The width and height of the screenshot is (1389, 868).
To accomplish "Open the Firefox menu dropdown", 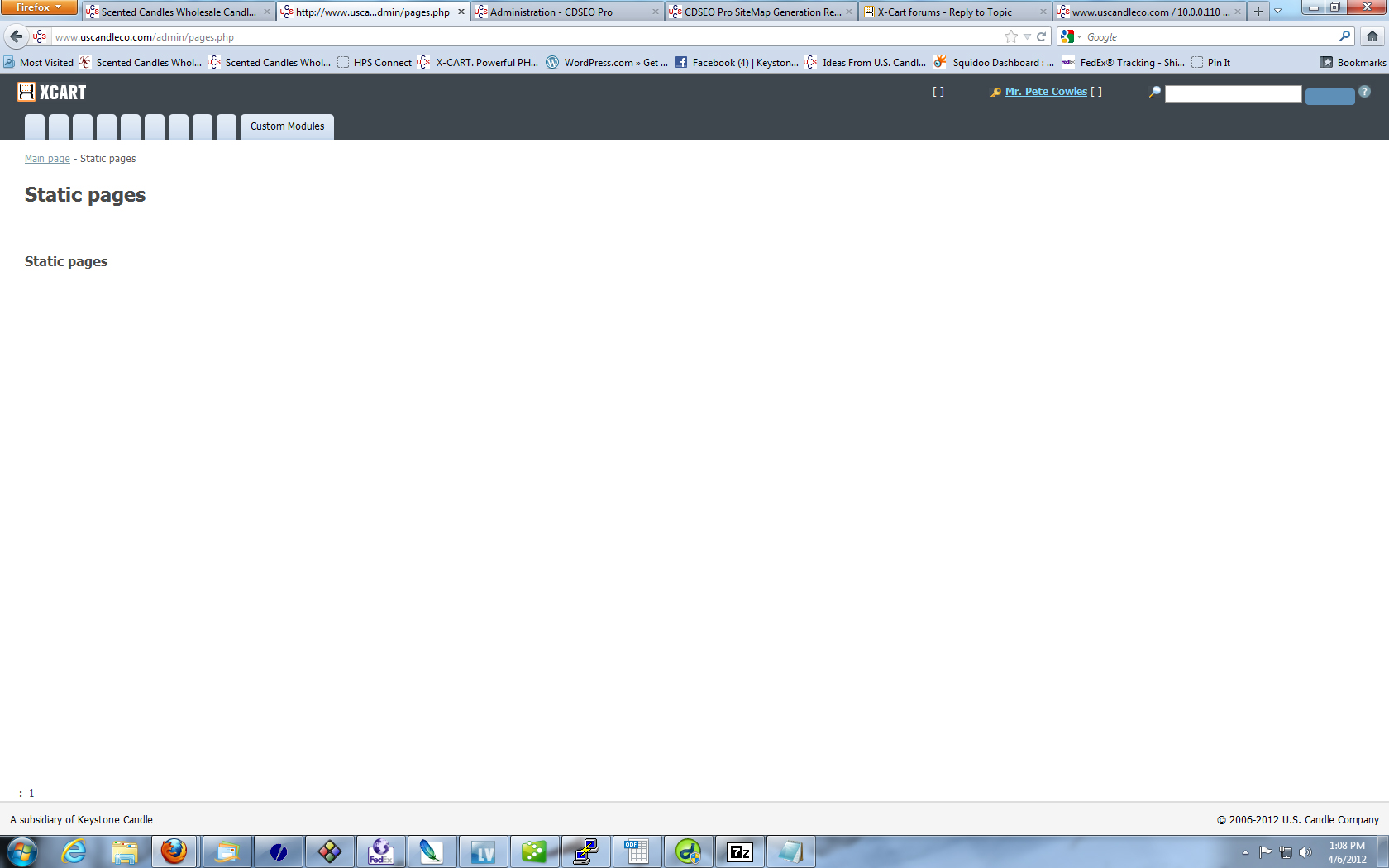I will pyautogui.click(x=39, y=7).
